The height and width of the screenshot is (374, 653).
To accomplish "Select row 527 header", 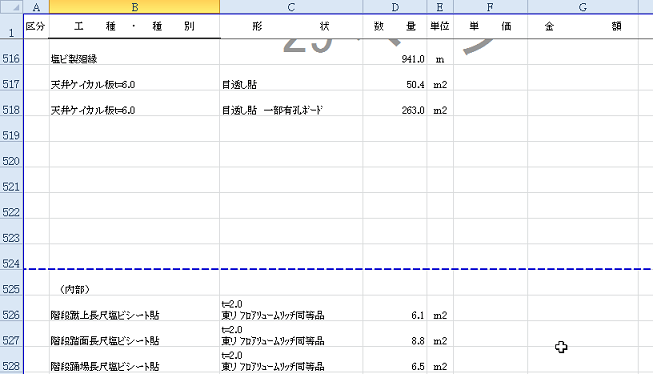I will pyautogui.click(x=11, y=334).
